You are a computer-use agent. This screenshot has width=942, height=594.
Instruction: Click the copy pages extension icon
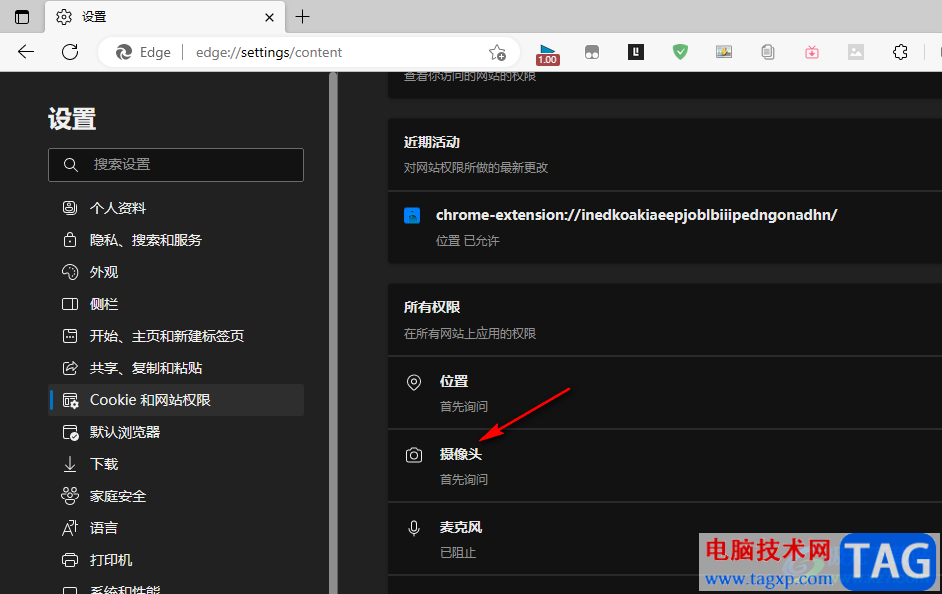[768, 52]
